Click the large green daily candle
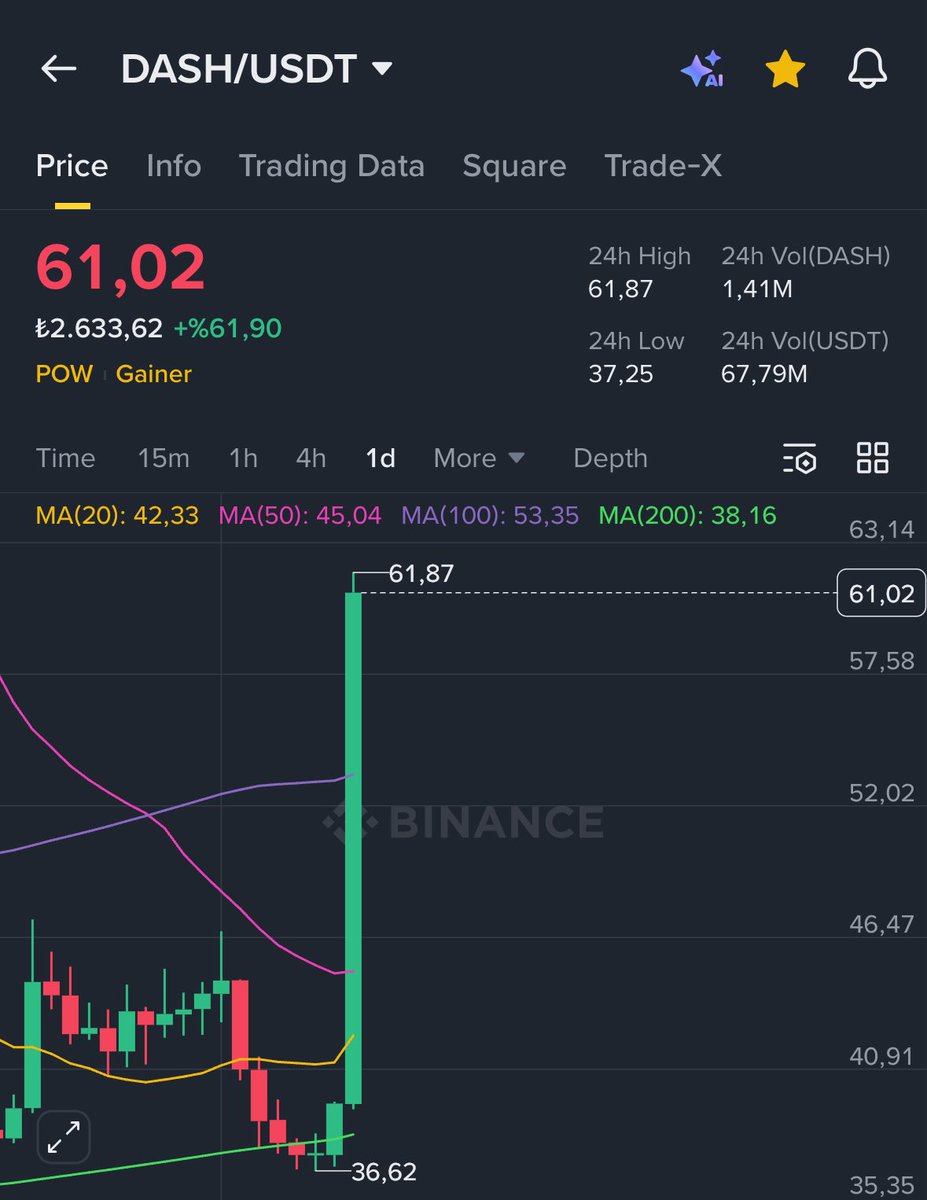Image resolution: width=927 pixels, height=1200 pixels. coord(353,847)
